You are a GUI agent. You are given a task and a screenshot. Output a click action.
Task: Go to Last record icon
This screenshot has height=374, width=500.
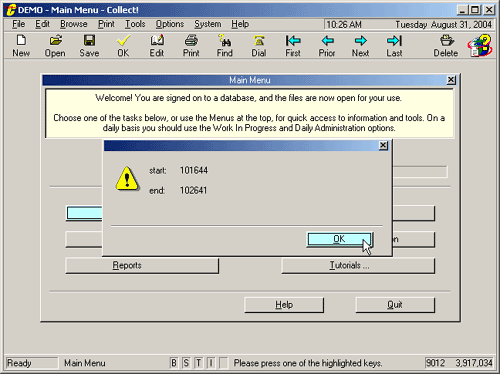(x=395, y=41)
